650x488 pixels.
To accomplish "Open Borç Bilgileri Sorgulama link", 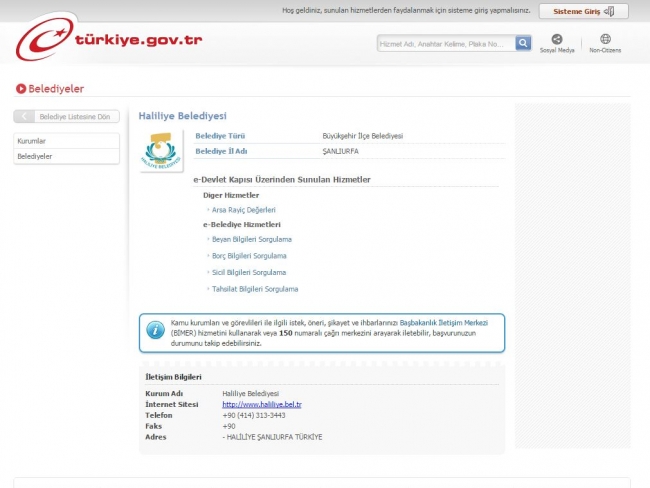I will point(249,256).
